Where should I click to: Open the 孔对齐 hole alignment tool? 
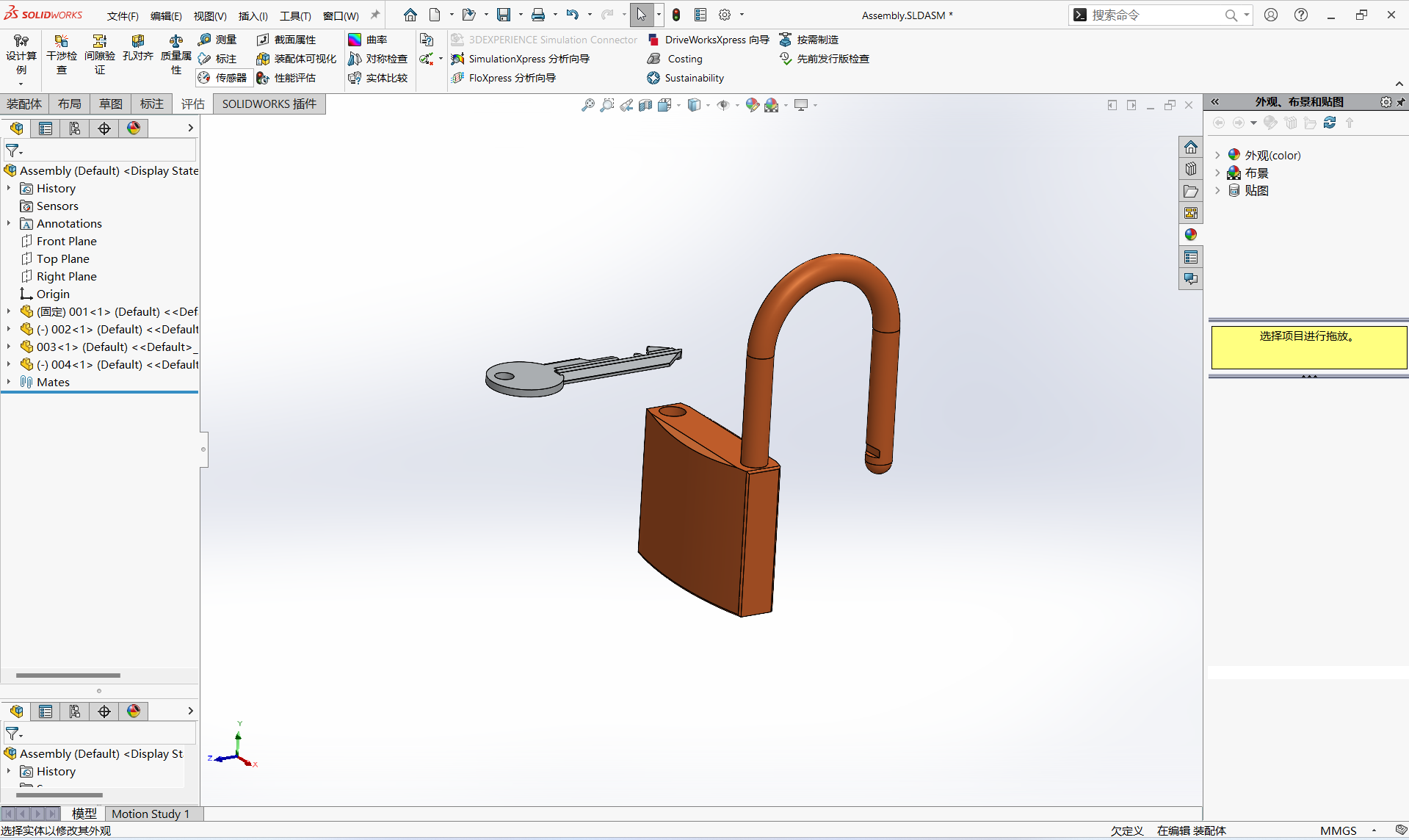(x=138, y=48)
